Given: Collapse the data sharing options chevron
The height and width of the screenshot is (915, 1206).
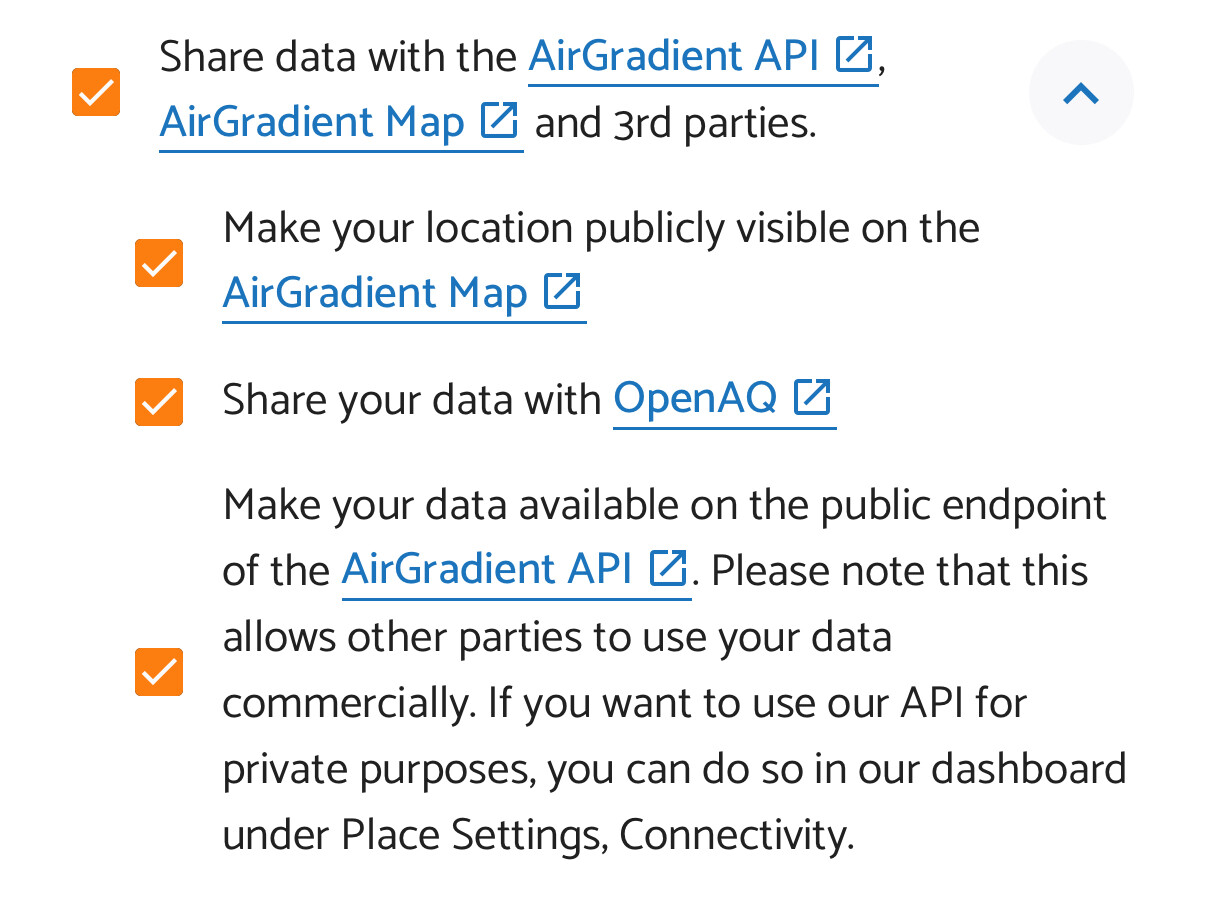Looking at the screenshot, I should coord(1081,93).
